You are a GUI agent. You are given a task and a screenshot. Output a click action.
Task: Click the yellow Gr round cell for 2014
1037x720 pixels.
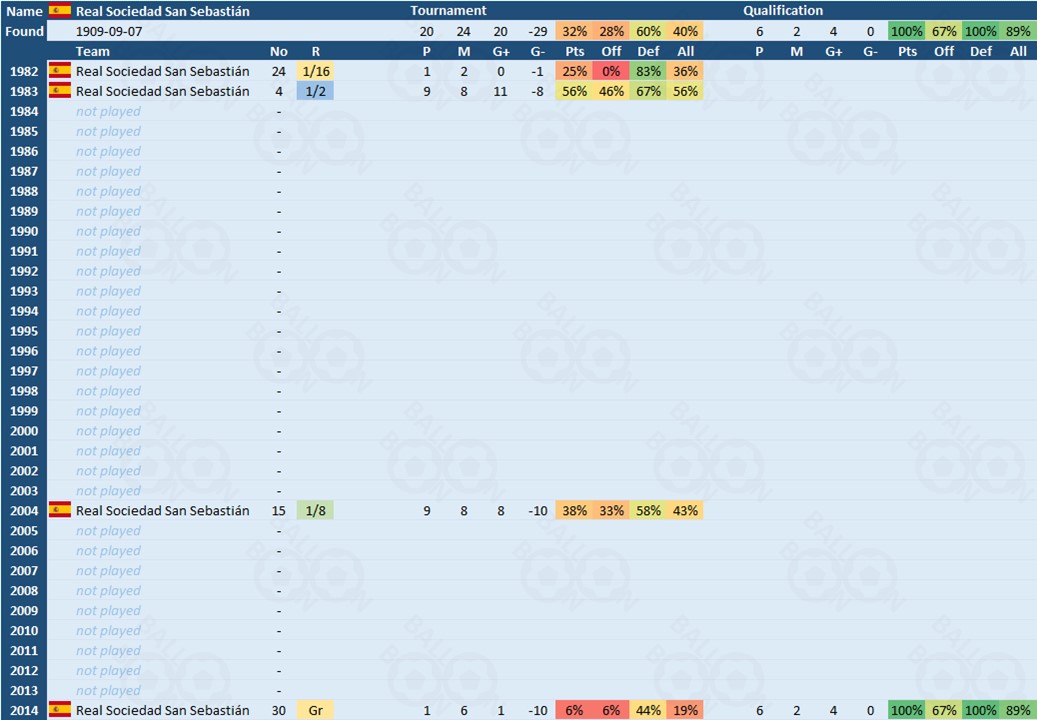coord(316,710)
